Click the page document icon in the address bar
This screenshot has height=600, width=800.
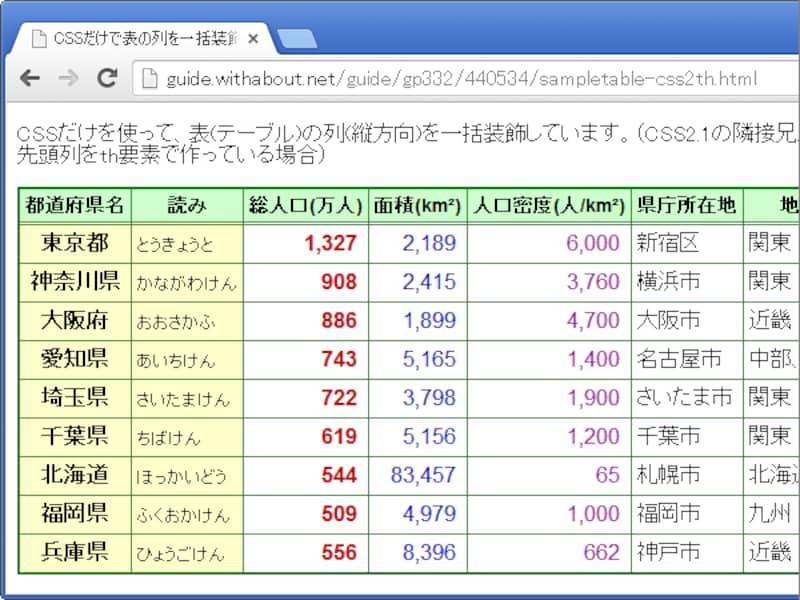pos(152,75)
